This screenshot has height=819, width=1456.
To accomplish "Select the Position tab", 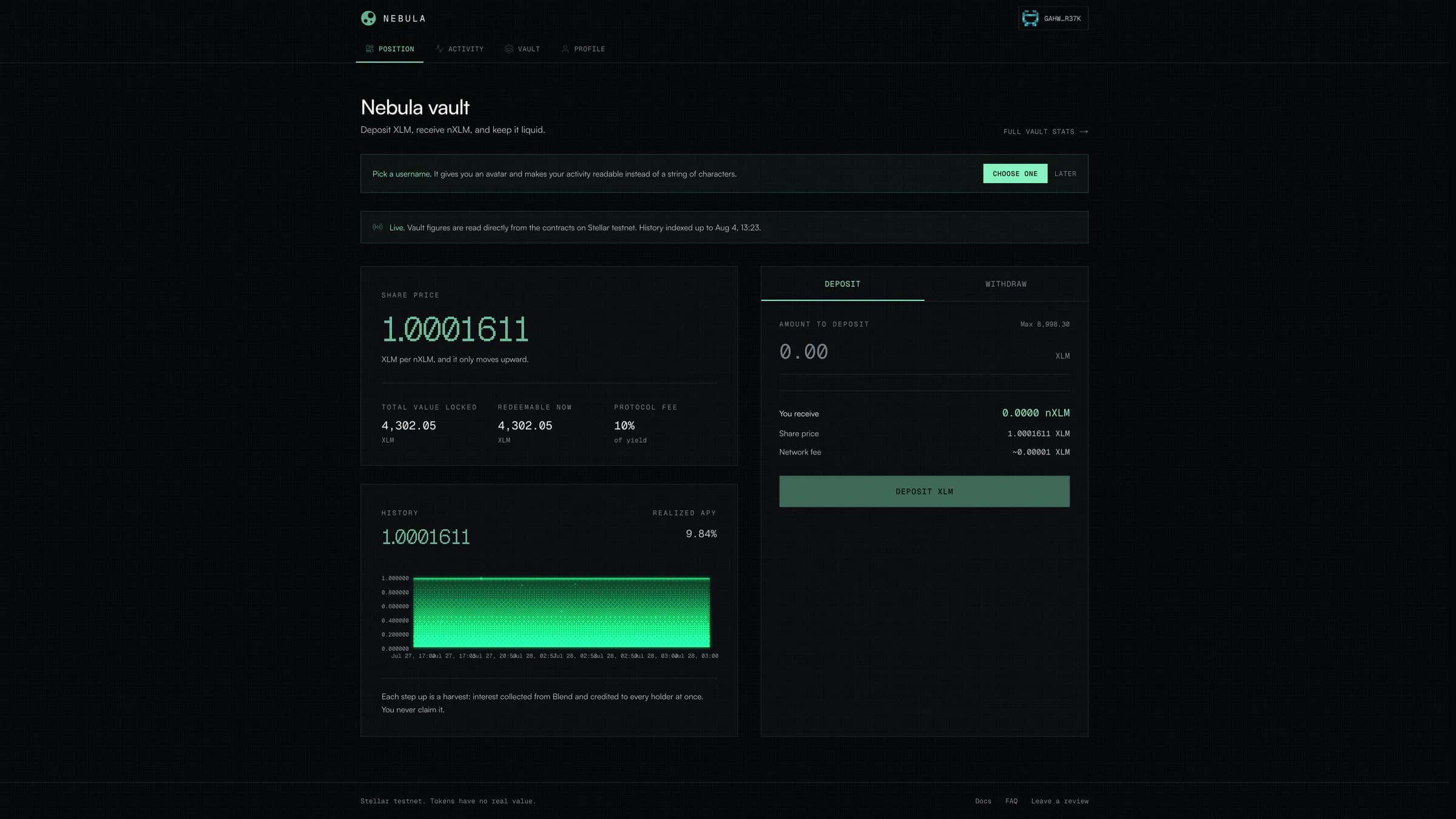I will [x=389, y=49].
